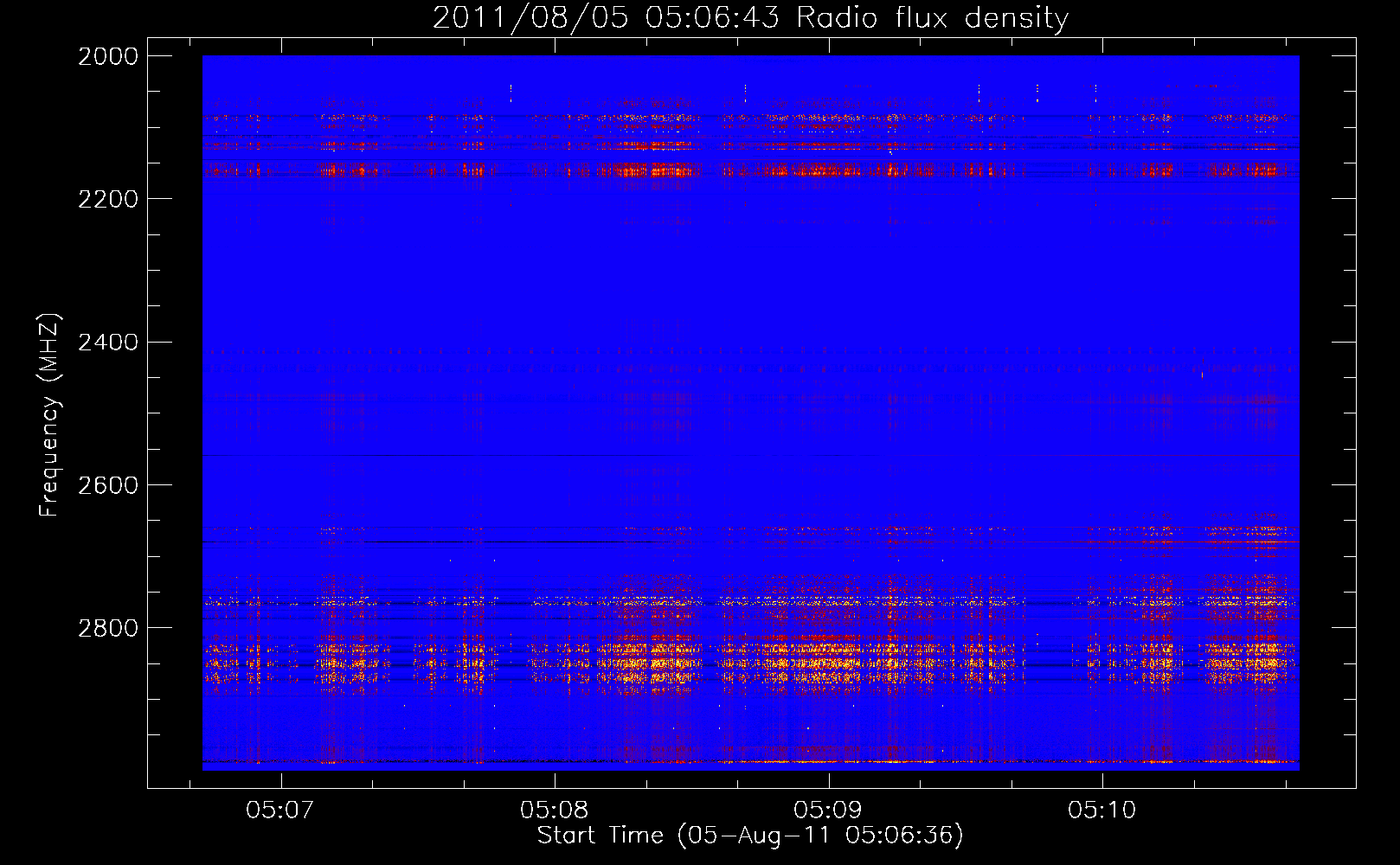
Task: Click the 05:09 time tick label
Action: coord(828,811)
